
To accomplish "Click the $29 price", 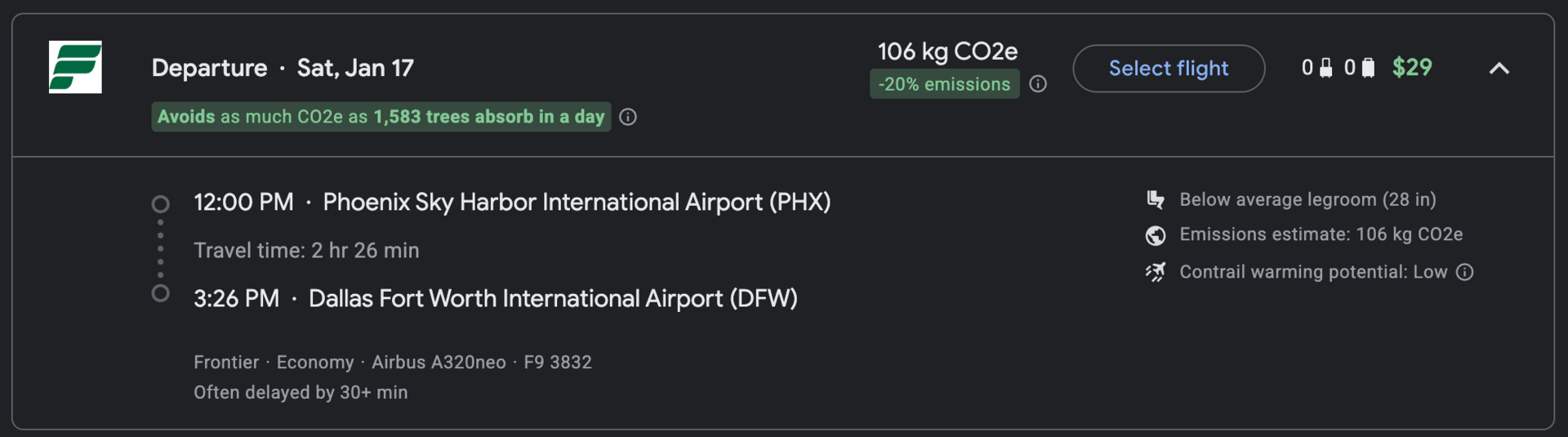I will click(x=1412, y=68).
